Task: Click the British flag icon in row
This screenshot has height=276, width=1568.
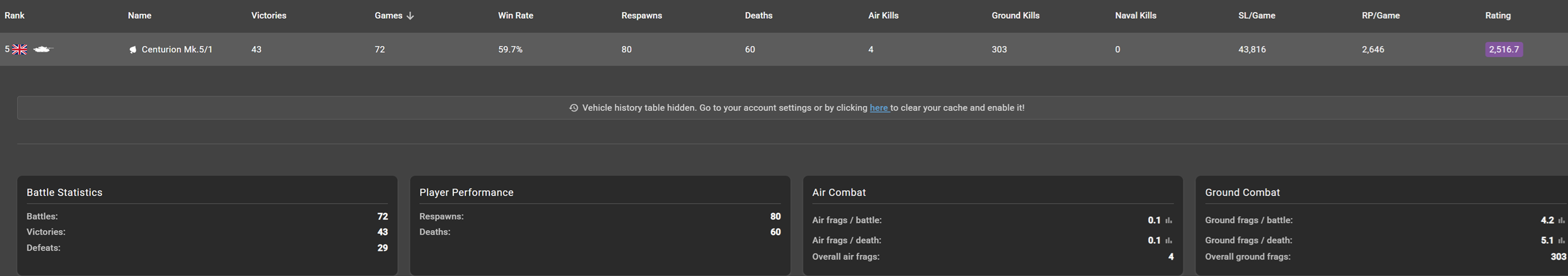Action: pos(20,49)
